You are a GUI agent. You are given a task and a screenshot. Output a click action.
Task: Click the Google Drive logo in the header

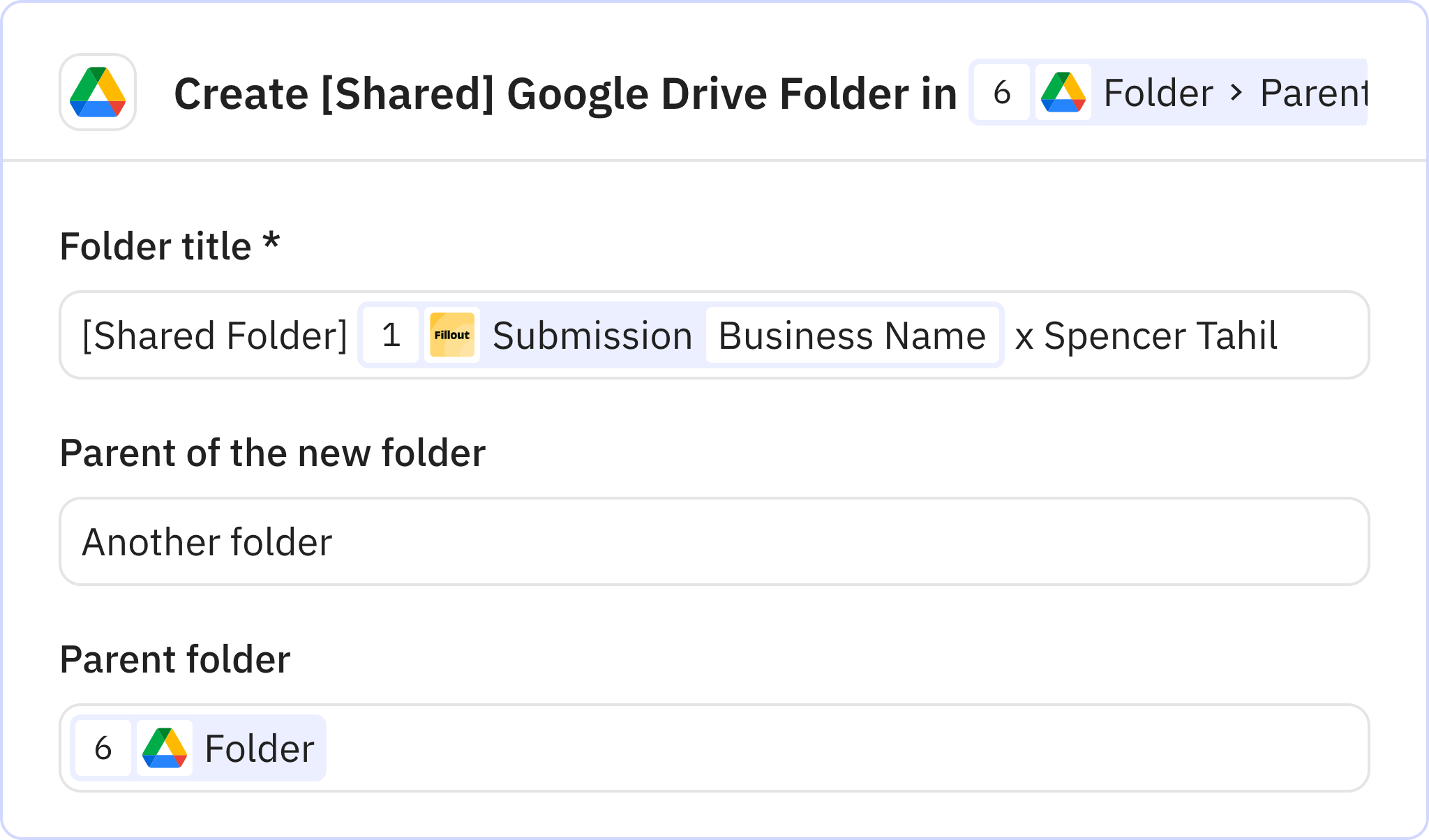pyautogui.click(x=97, y=93)
